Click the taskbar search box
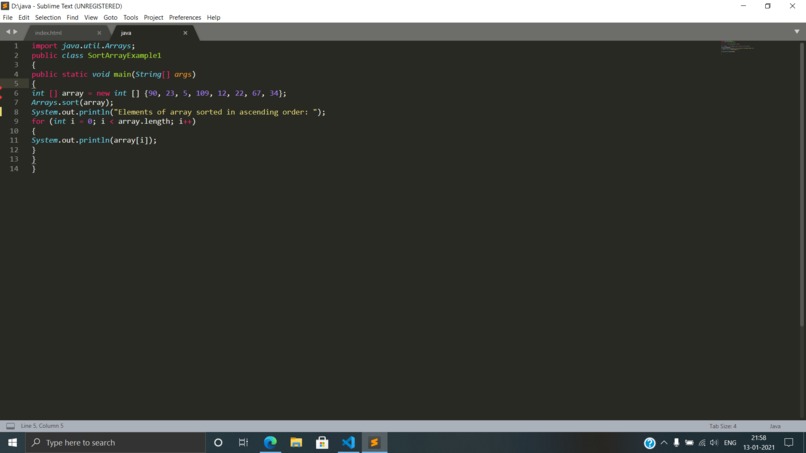The height and width of the screenshot is (453, 806). [x=115, y=443]
